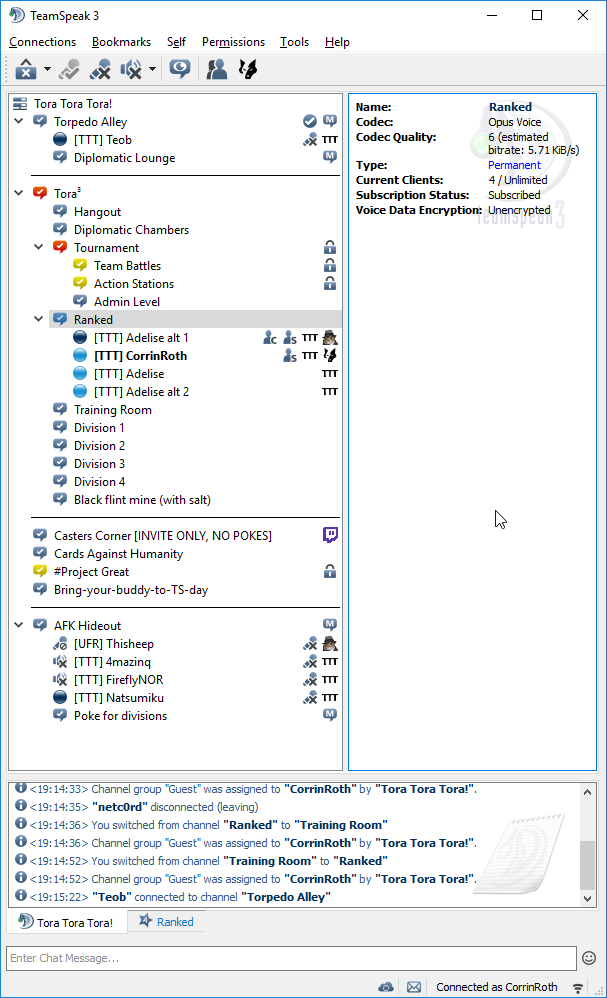Select user [TTT] Natsumiku

[118, 698]
